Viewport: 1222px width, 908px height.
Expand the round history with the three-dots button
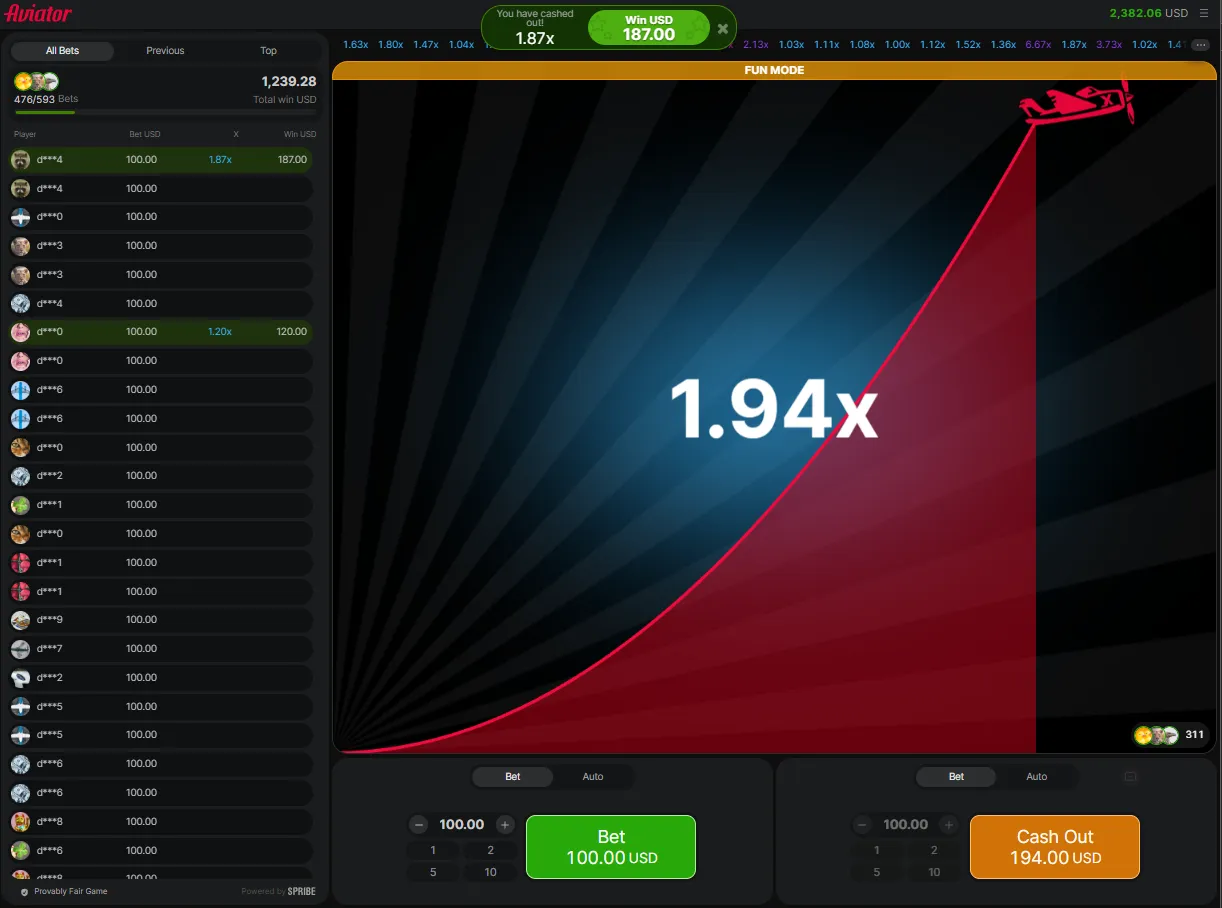click(1201, 45)
